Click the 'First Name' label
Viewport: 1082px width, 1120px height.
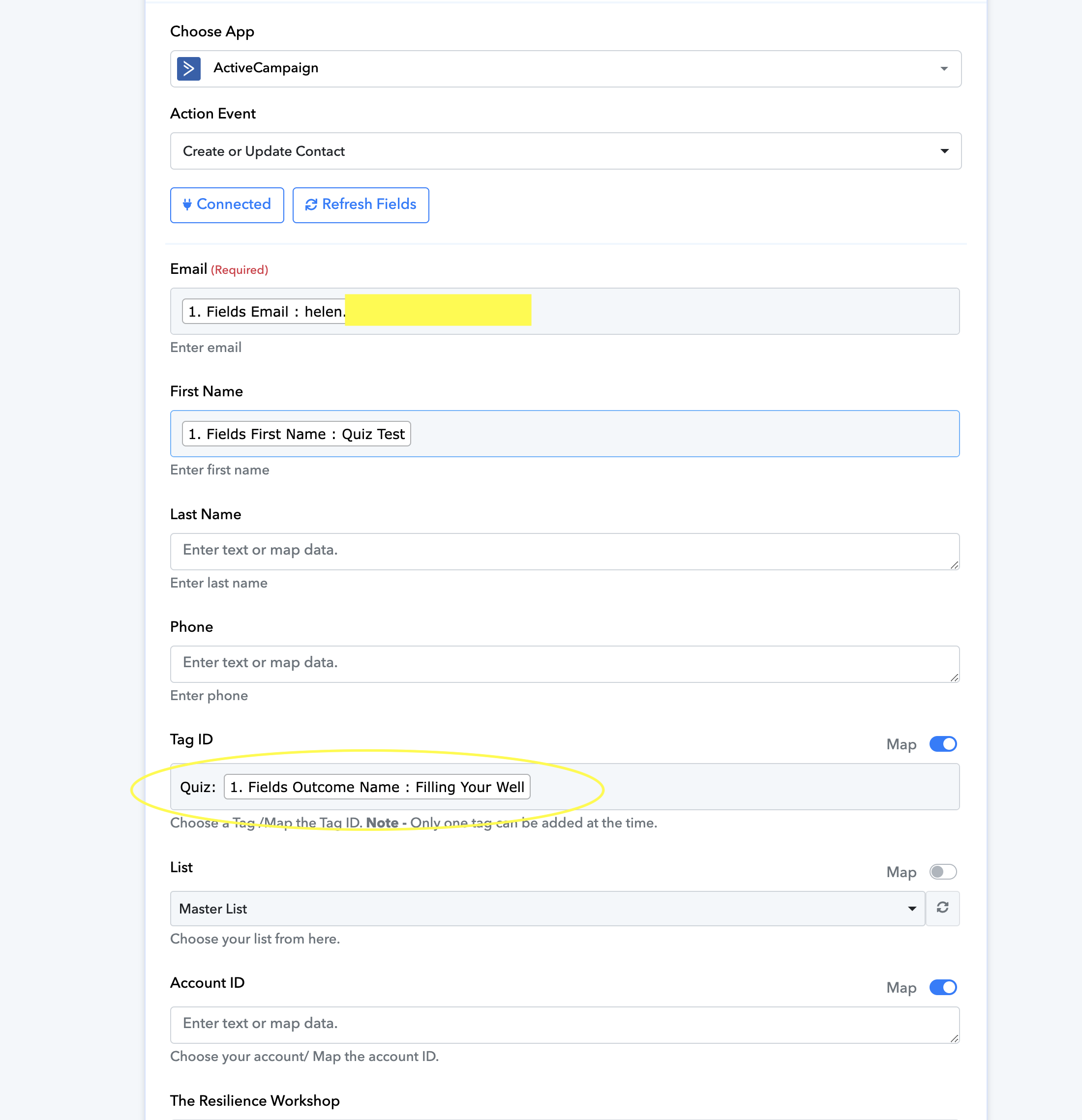click(x=207, y=391)
